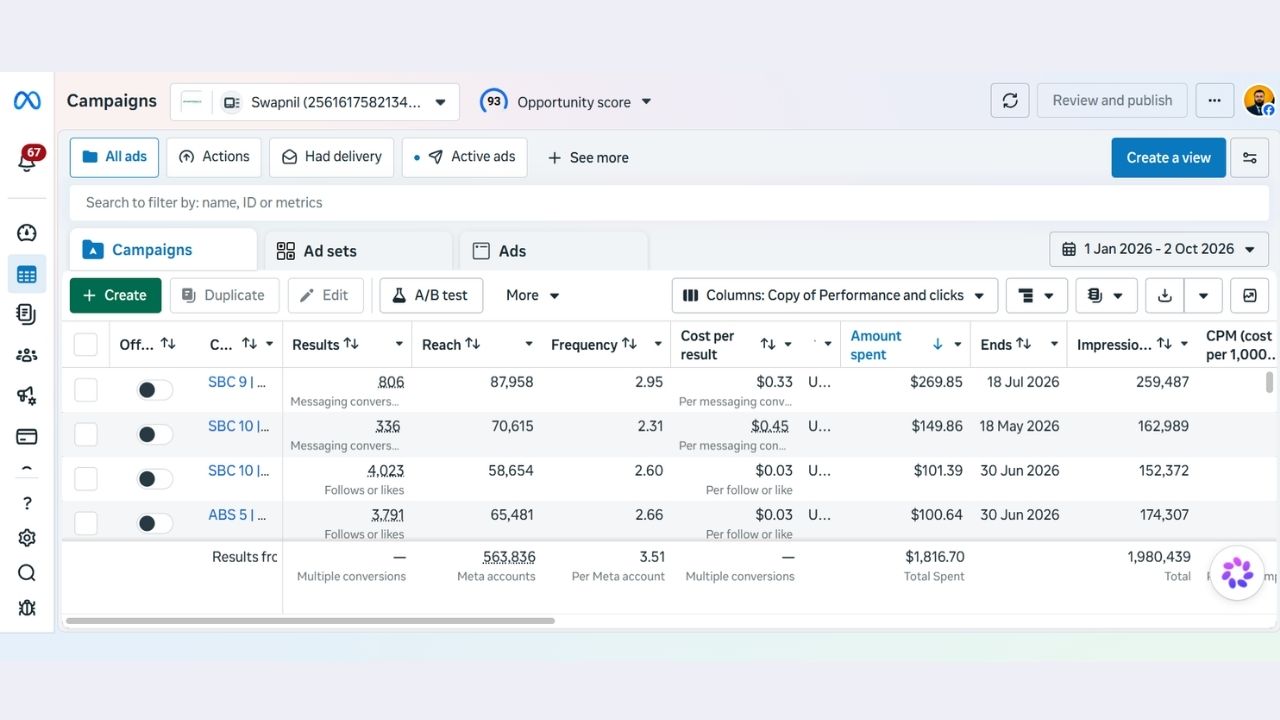Screen dimensions: 1280x720
Task: Expand the Opportunity score dropdown
Action: 566,102
